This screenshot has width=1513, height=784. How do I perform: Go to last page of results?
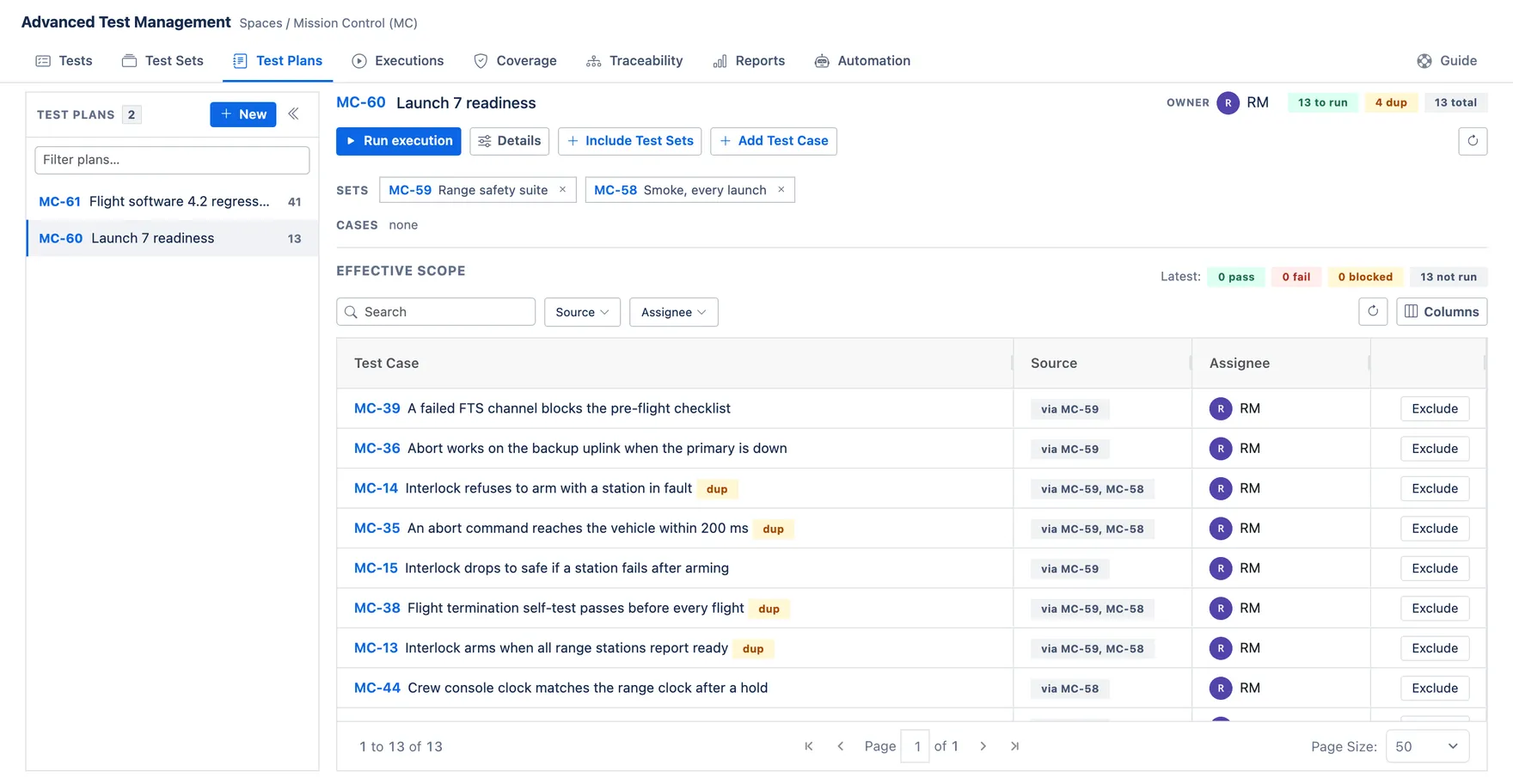pos(1014,746)
